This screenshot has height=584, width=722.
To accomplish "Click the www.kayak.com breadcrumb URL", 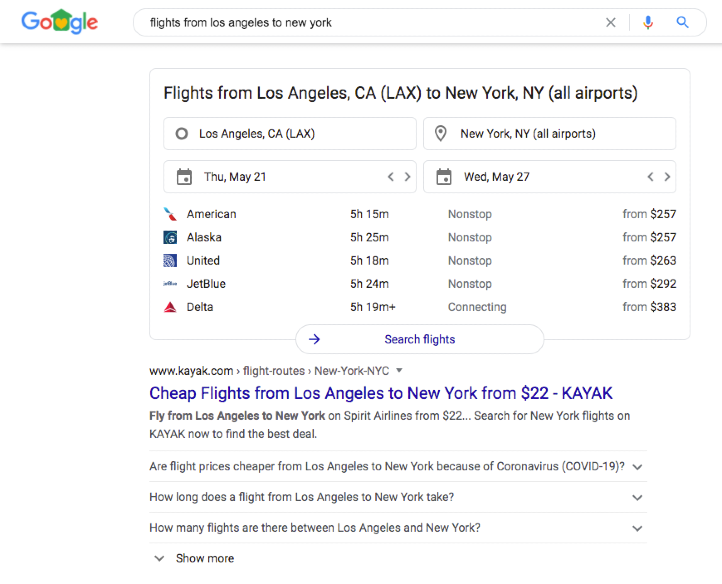I will [269, 371].
